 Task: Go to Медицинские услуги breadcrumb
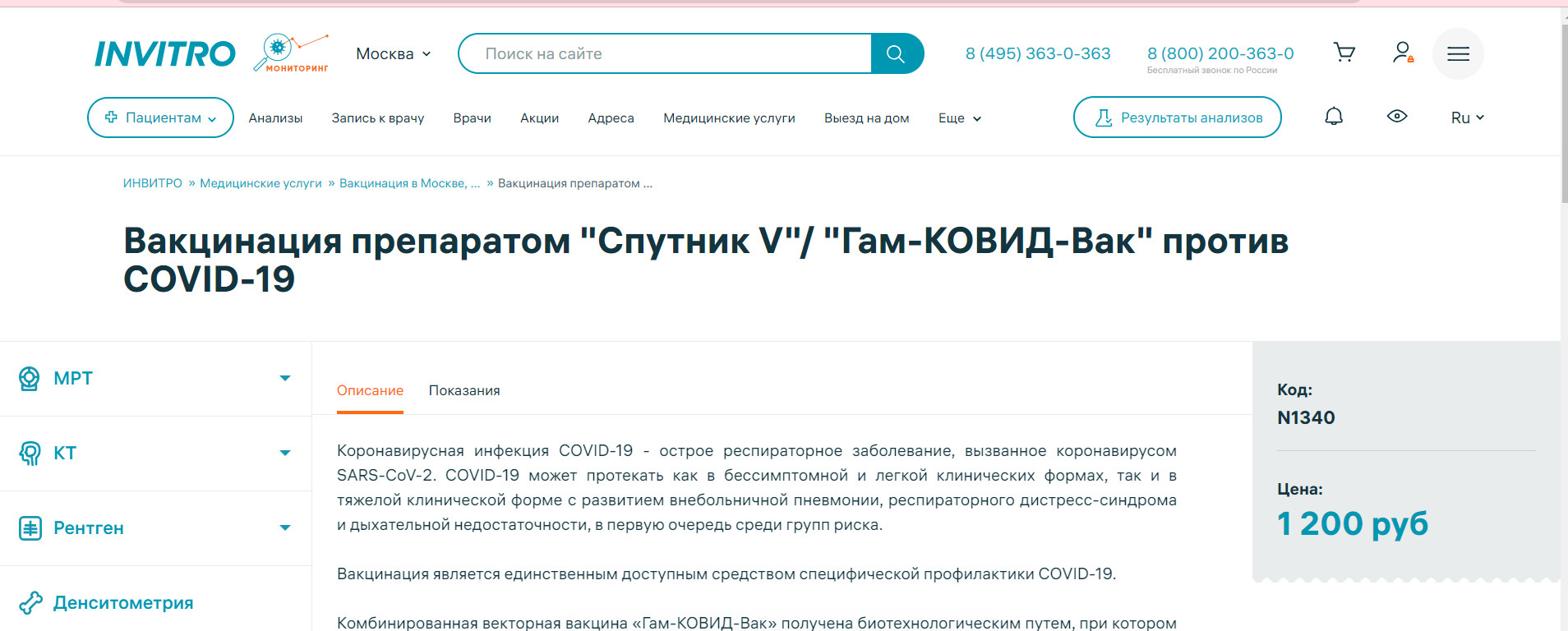261,184
